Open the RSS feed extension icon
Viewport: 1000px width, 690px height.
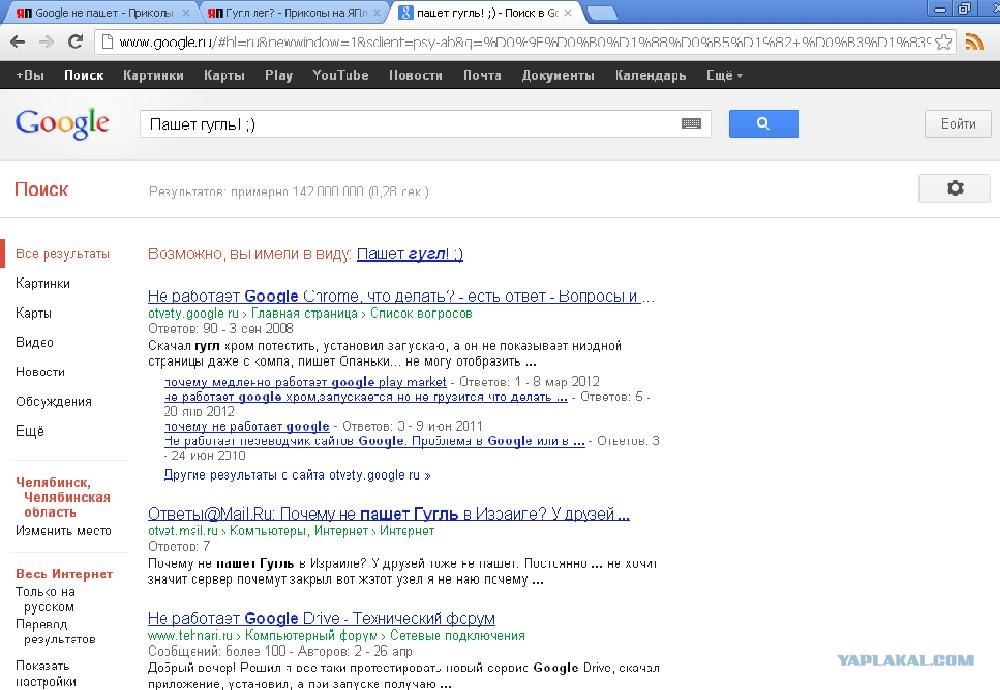(974, 42)
